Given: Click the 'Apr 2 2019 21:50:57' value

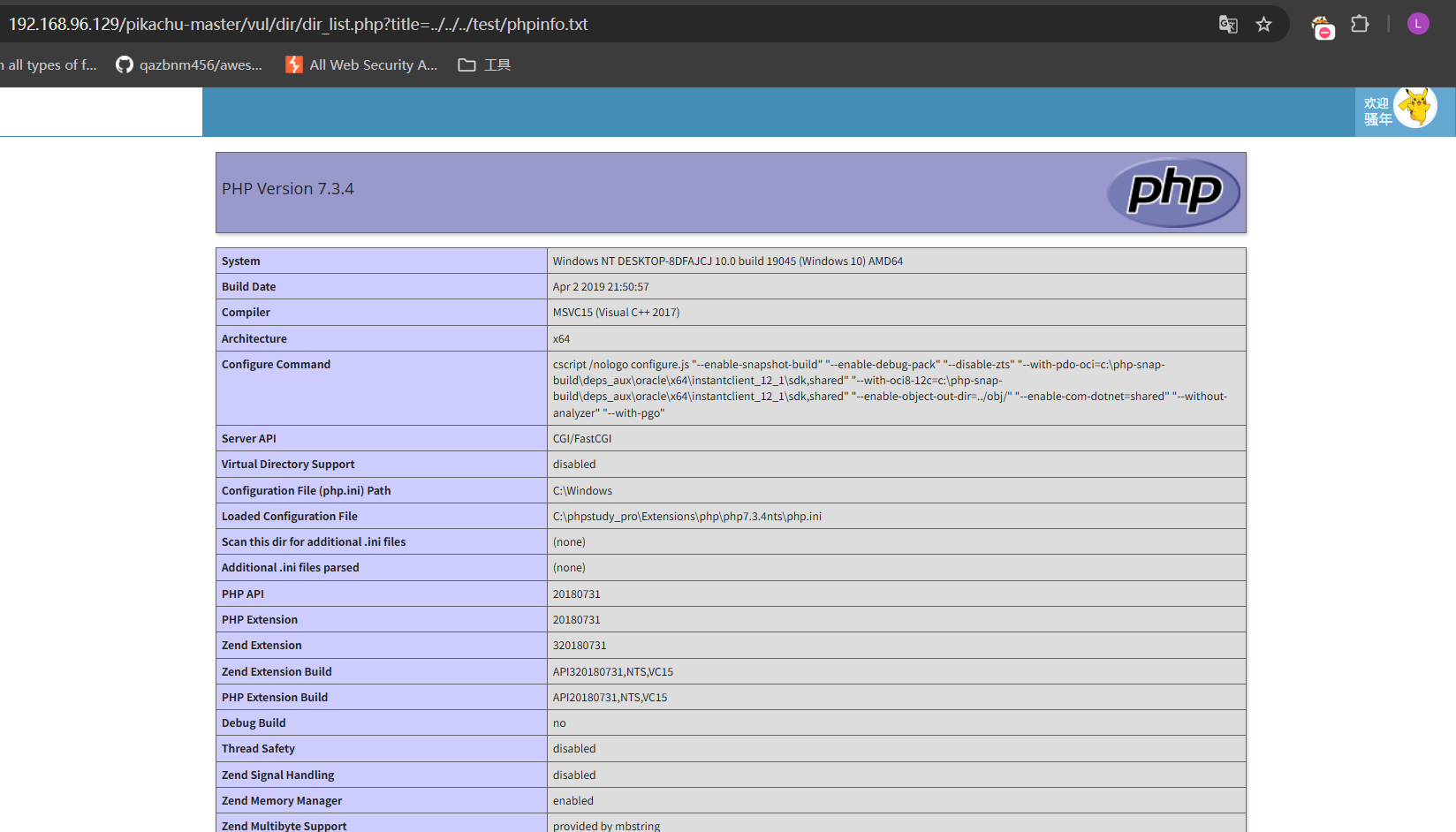Looking at the screenshot, I should point(601,287).
